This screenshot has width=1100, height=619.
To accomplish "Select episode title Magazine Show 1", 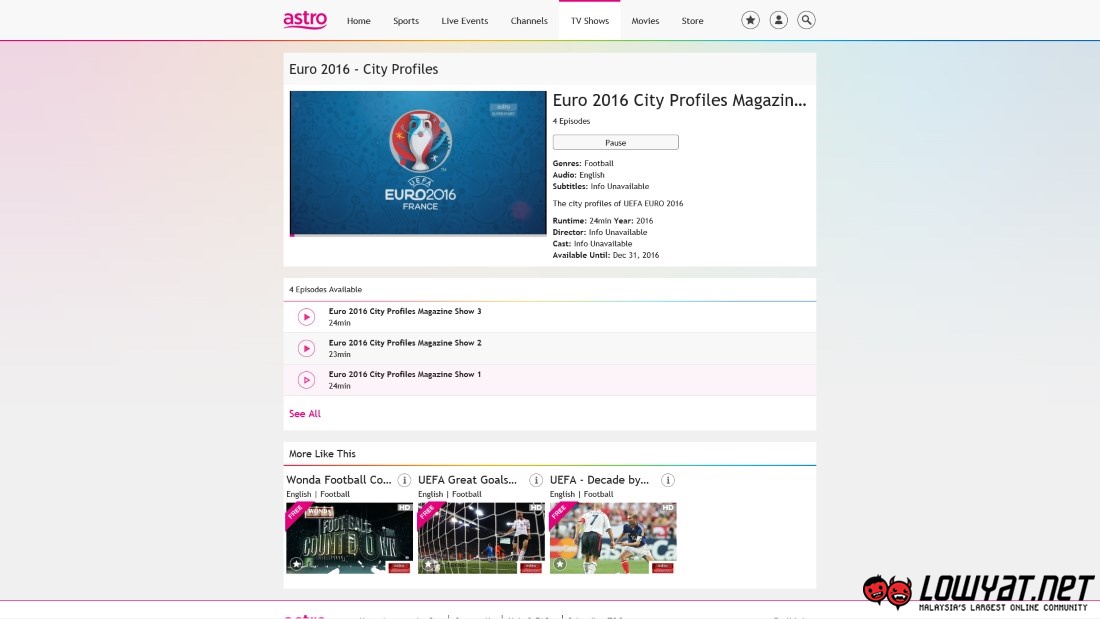I will point(405,375).
